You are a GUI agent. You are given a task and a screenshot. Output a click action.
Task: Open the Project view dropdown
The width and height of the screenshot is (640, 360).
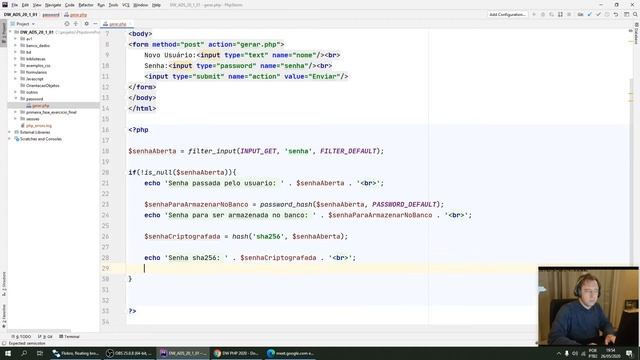tap(23, 24)
